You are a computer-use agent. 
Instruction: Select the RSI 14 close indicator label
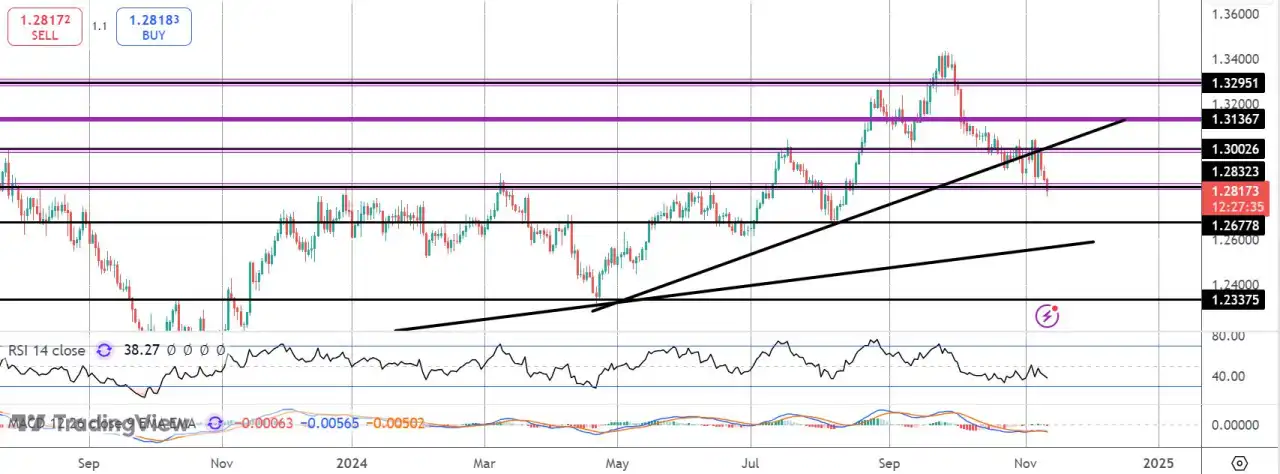(x=49, y=351)
